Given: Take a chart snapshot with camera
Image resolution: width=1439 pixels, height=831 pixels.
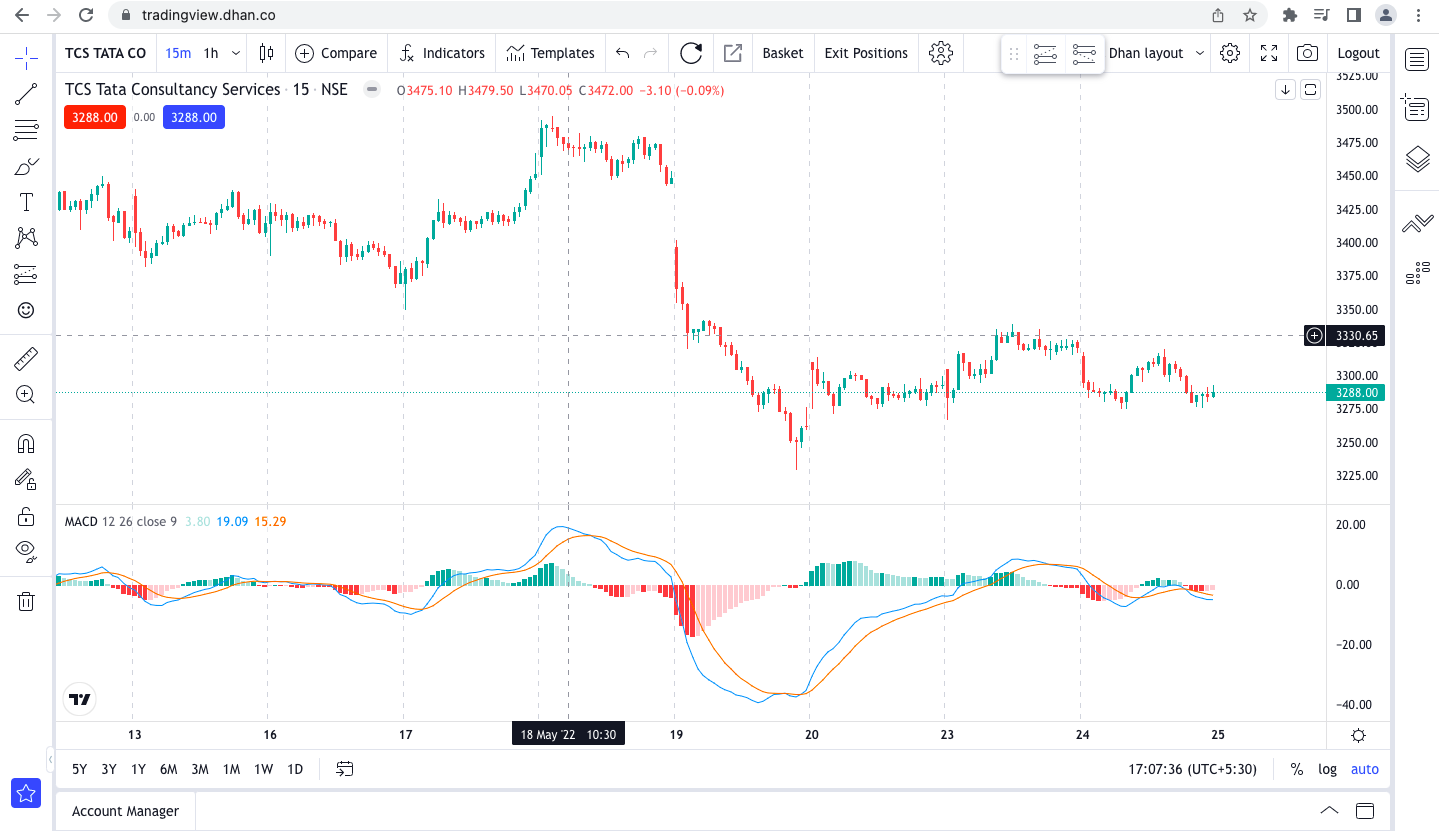Looking at the screenshot, I should pos(1307,53).
